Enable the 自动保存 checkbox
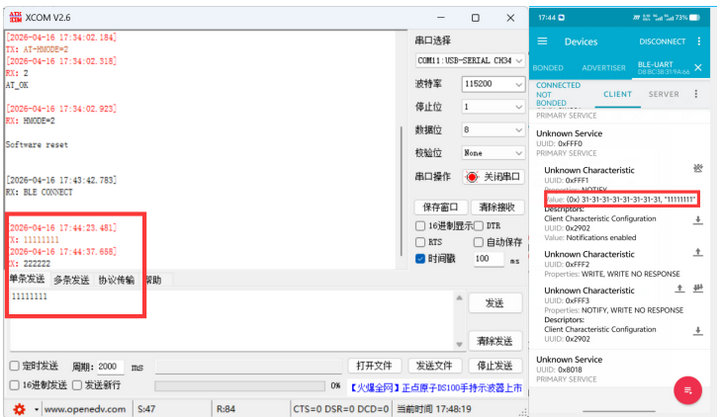 (478, 242)
